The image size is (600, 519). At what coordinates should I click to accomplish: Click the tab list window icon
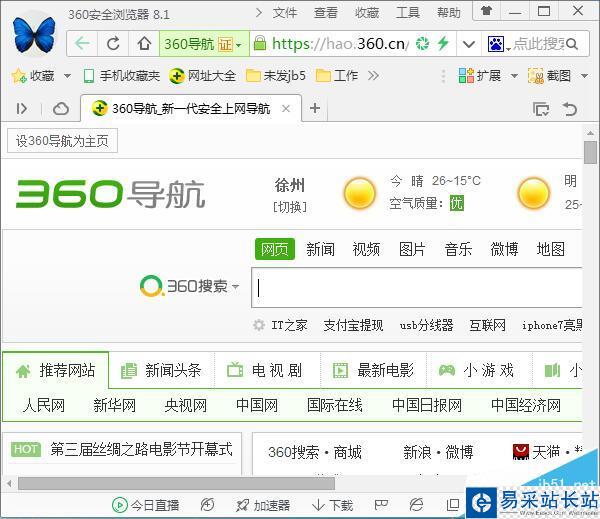tap(541, 109)
